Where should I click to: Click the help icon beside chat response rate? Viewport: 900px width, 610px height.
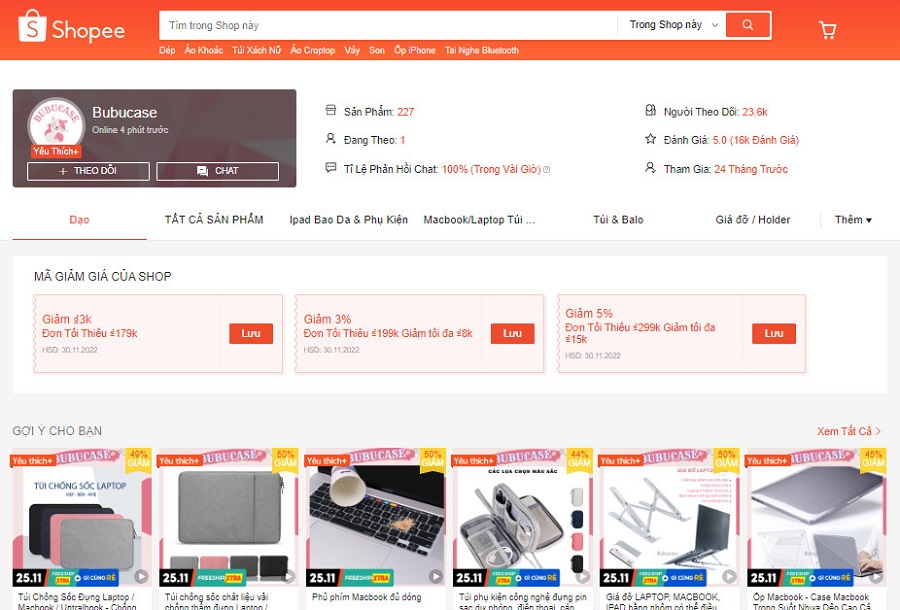point(546,169)
